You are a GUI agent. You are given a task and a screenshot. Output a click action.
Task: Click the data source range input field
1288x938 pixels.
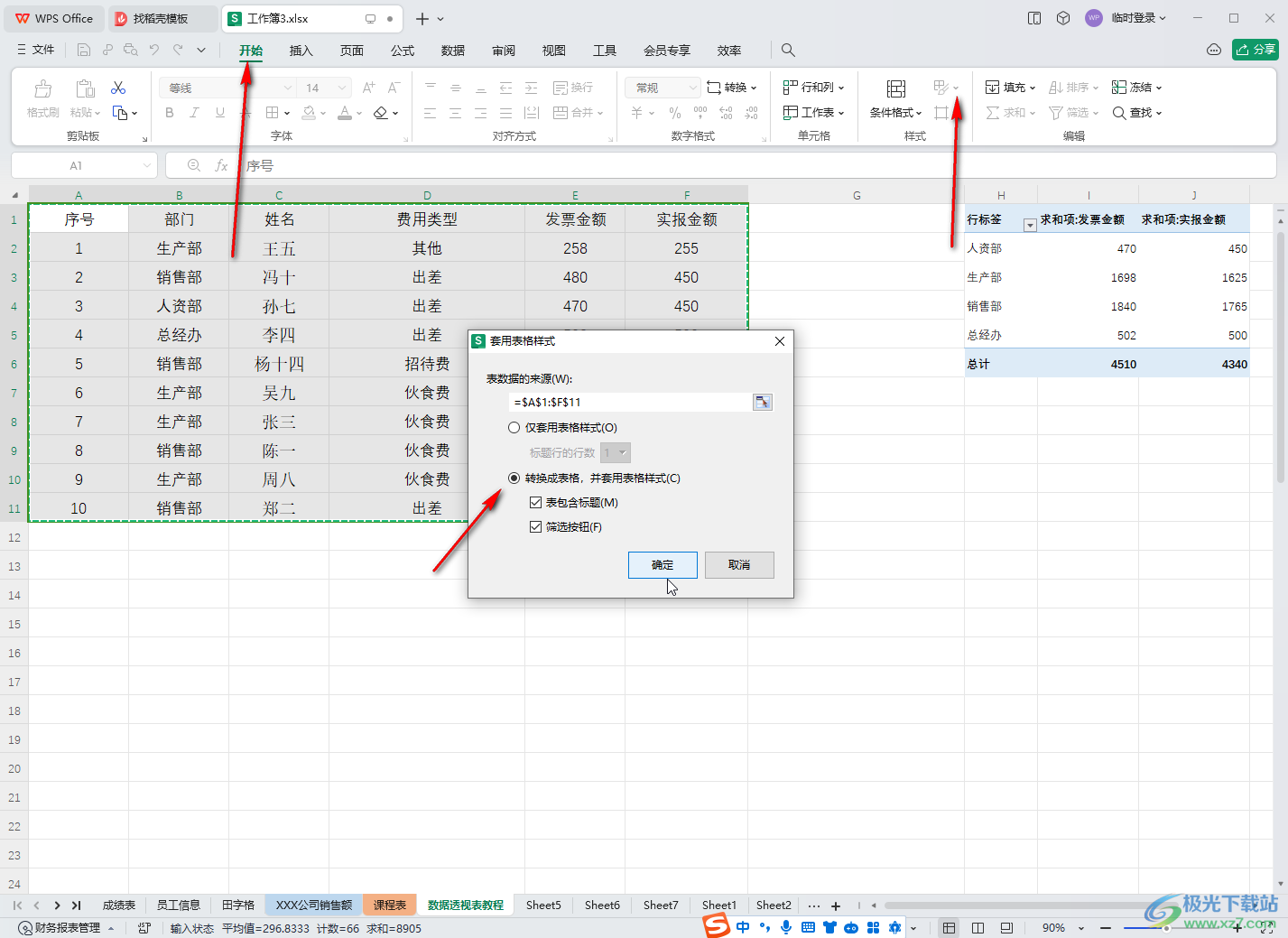[631, 402]
